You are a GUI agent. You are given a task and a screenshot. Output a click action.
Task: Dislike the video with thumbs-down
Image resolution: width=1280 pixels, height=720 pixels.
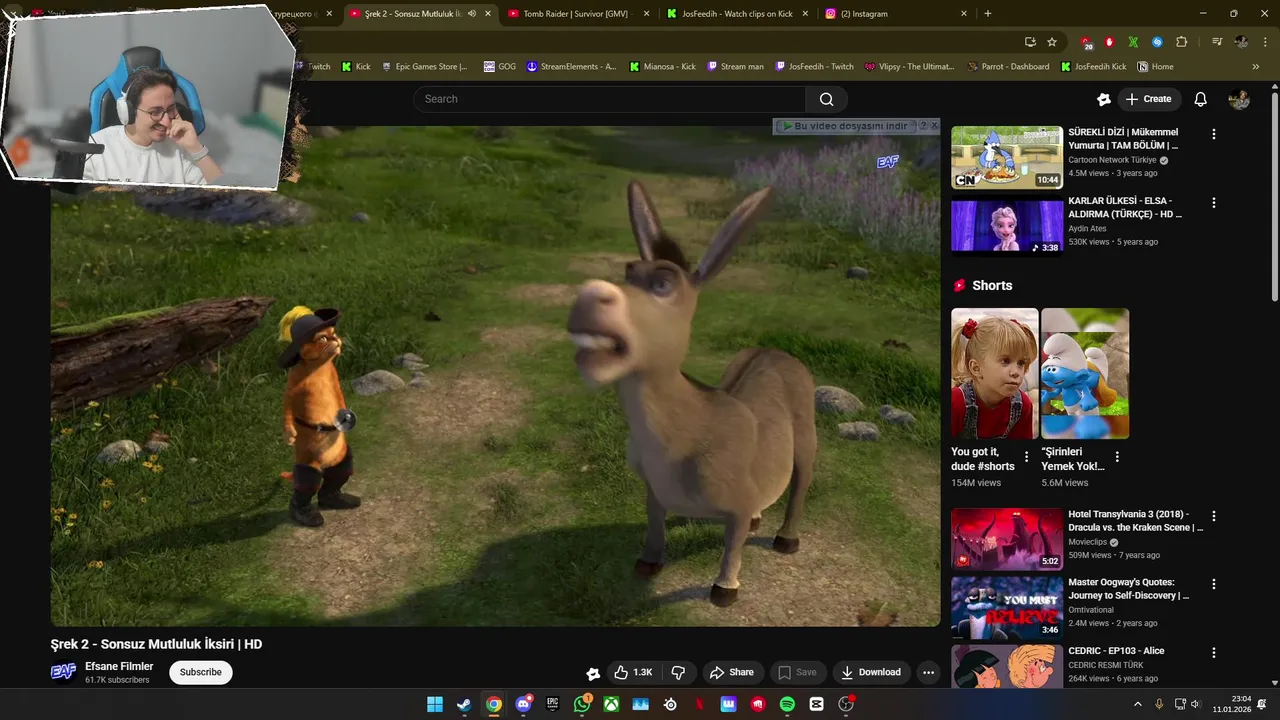click(x=678, y=672)
